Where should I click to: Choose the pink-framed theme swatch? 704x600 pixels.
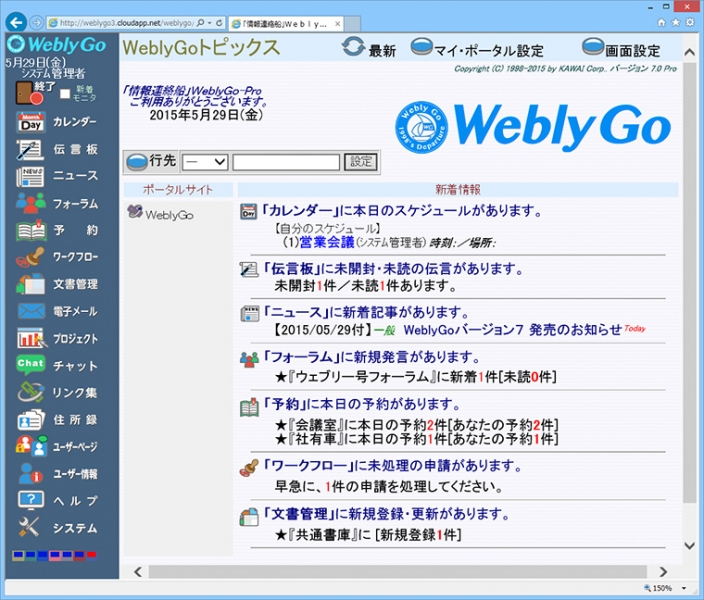click(x=55, y=556)
